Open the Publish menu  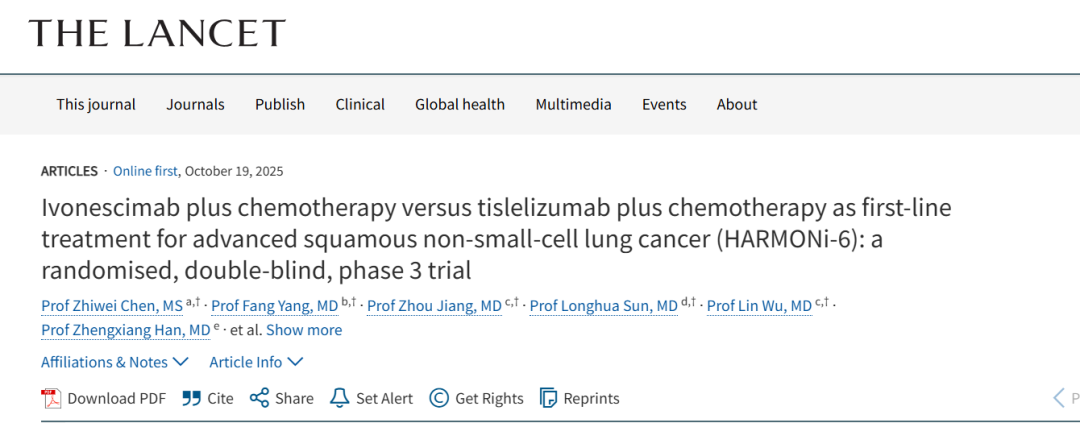tap(280, 104)
